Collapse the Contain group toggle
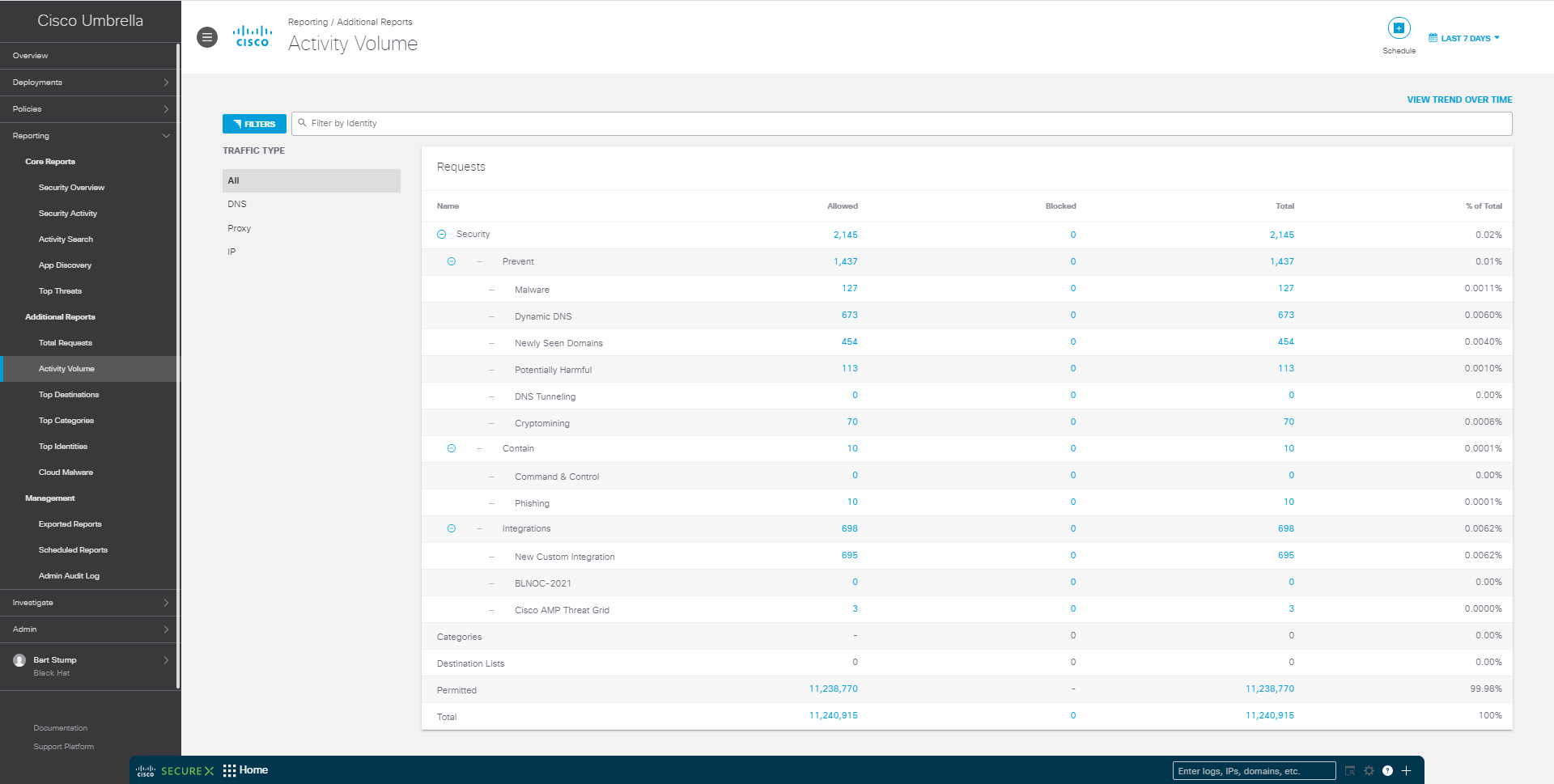Screen dimensions: 1554x784 [452, 448]
